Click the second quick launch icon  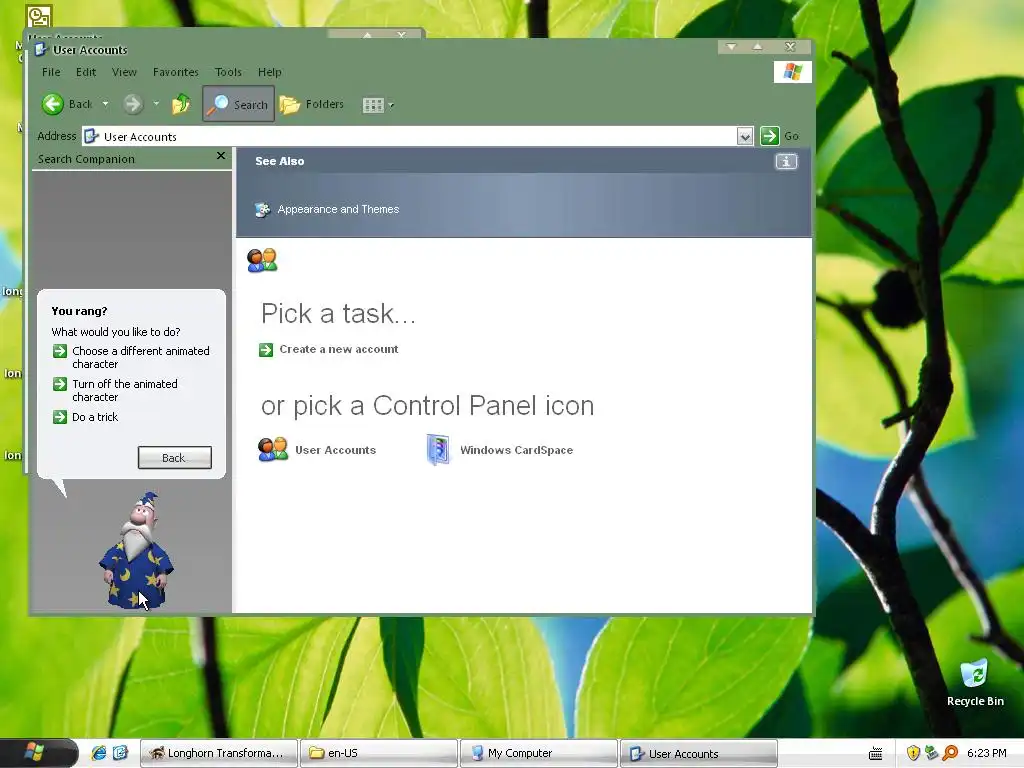coord(121,753)
